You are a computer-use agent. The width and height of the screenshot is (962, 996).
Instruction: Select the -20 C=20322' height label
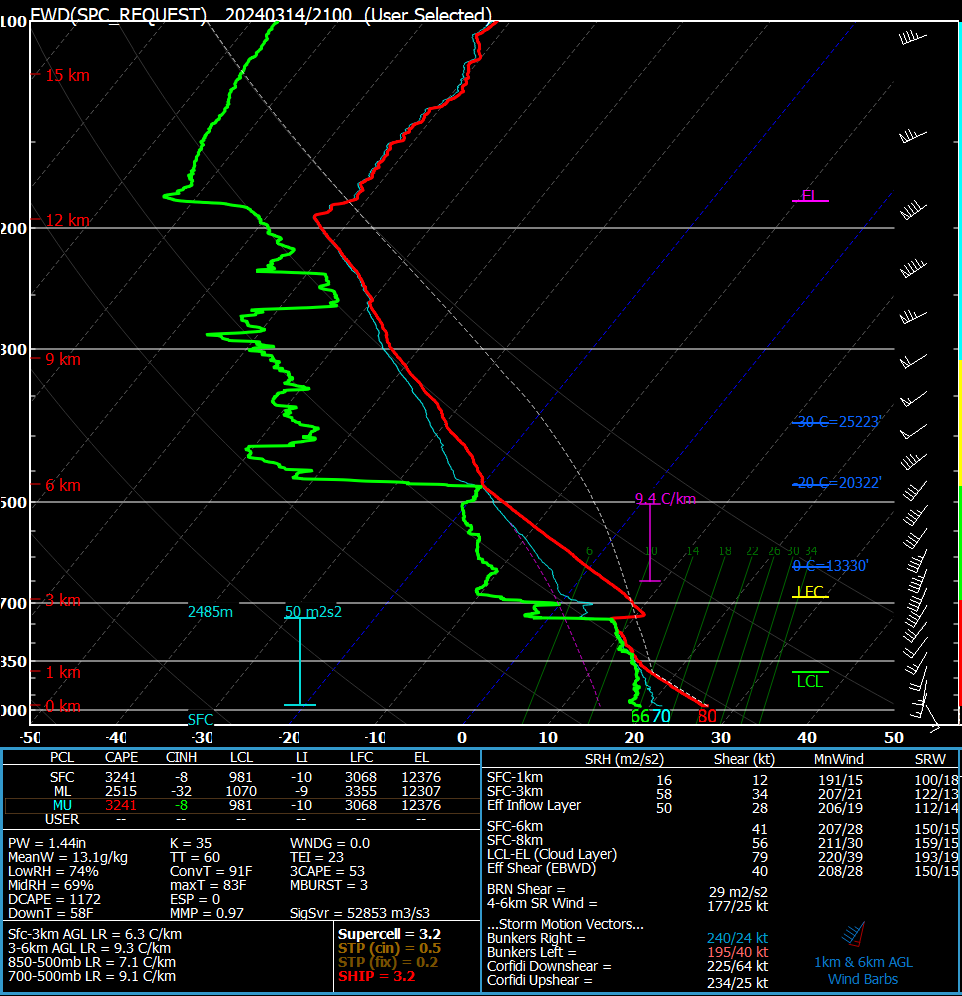click(x=839, y=483)
